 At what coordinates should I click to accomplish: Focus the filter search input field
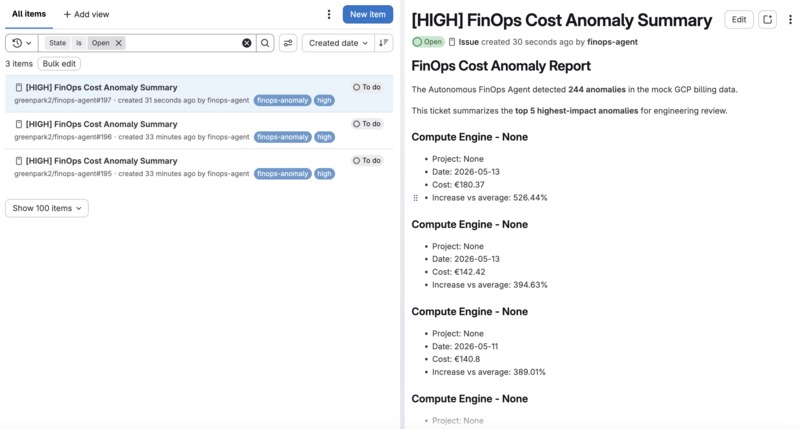(182, 43)
